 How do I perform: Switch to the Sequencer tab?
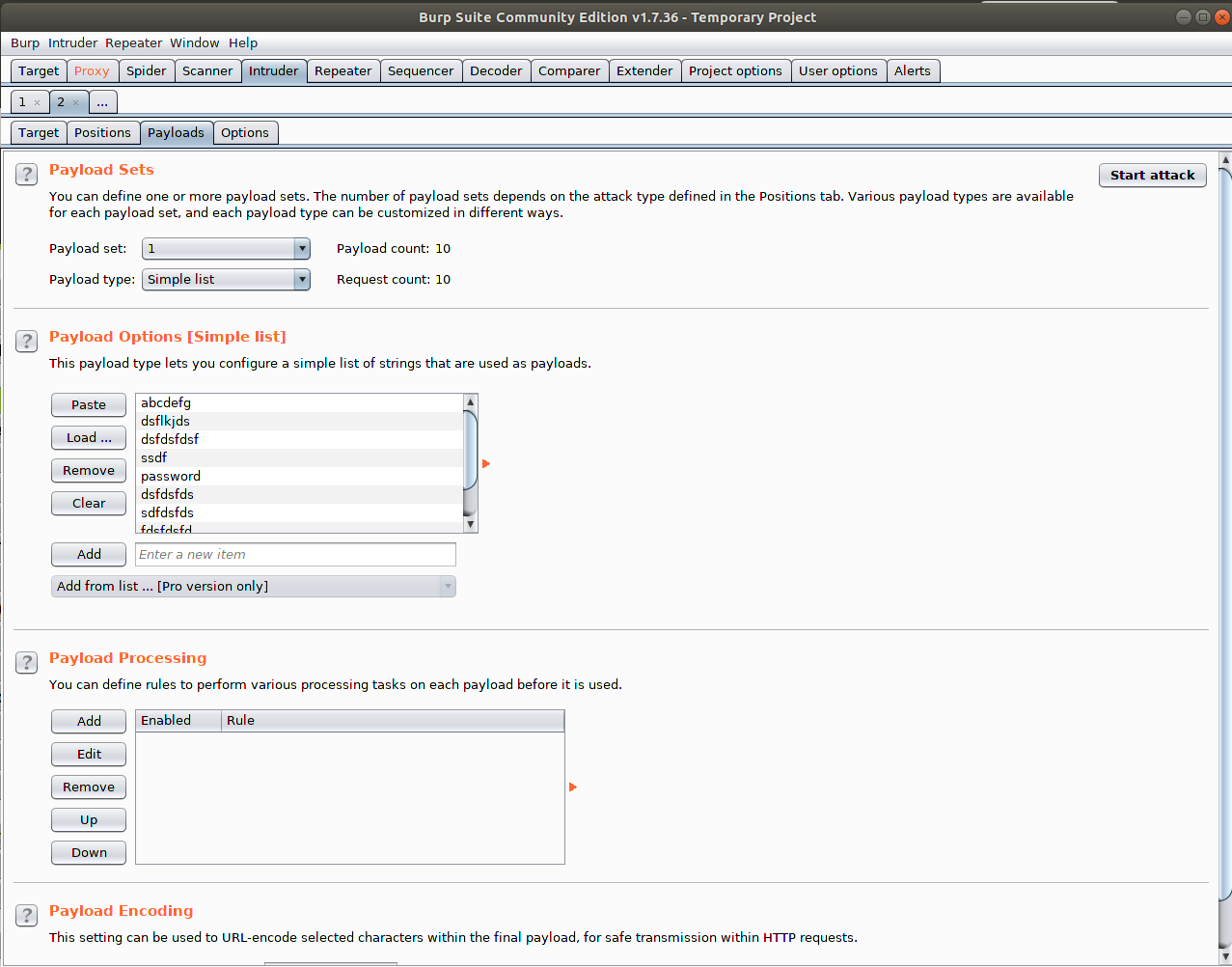click(421, 71)
